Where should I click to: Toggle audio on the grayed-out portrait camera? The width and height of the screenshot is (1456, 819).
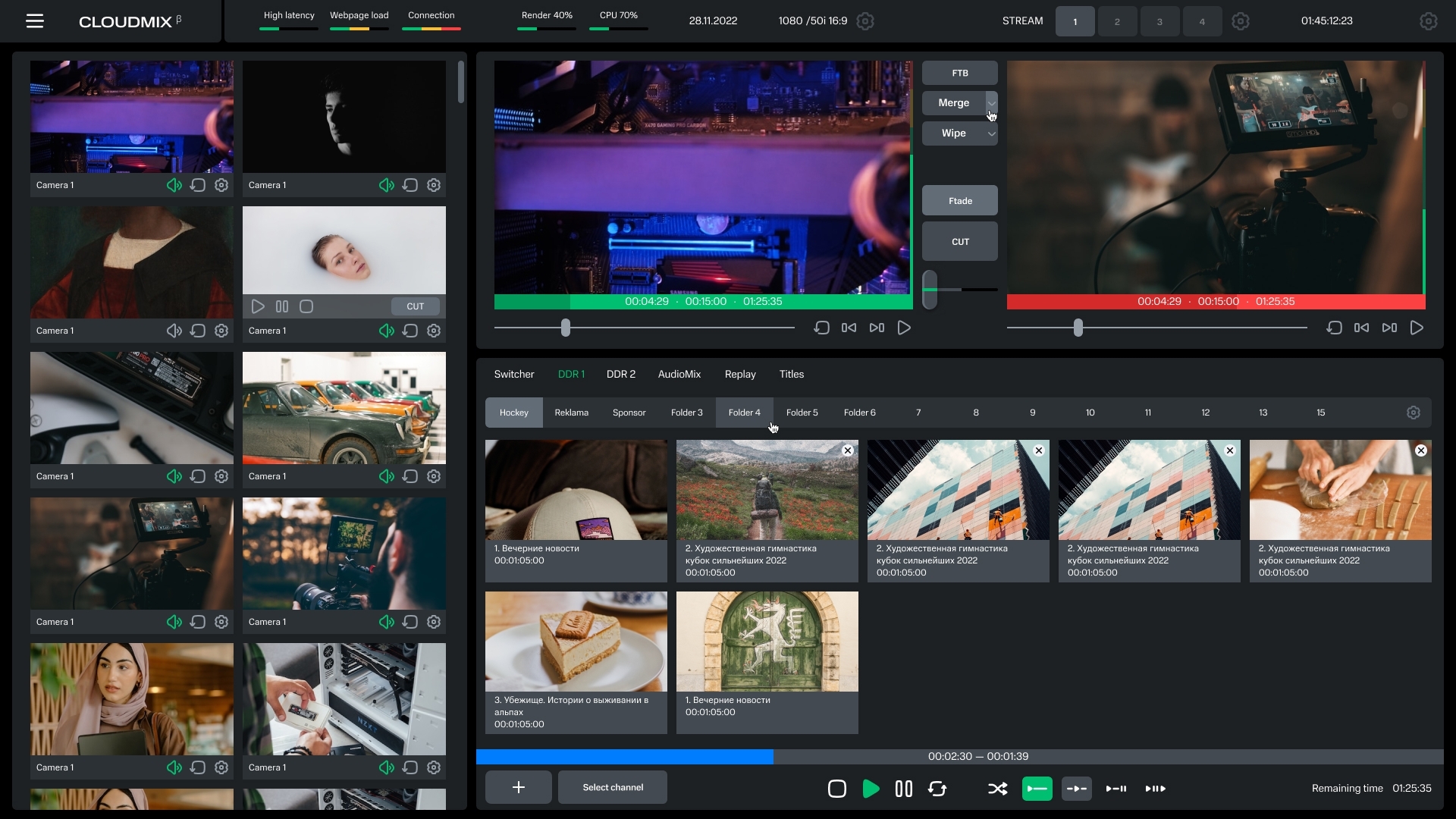[174, 331]
